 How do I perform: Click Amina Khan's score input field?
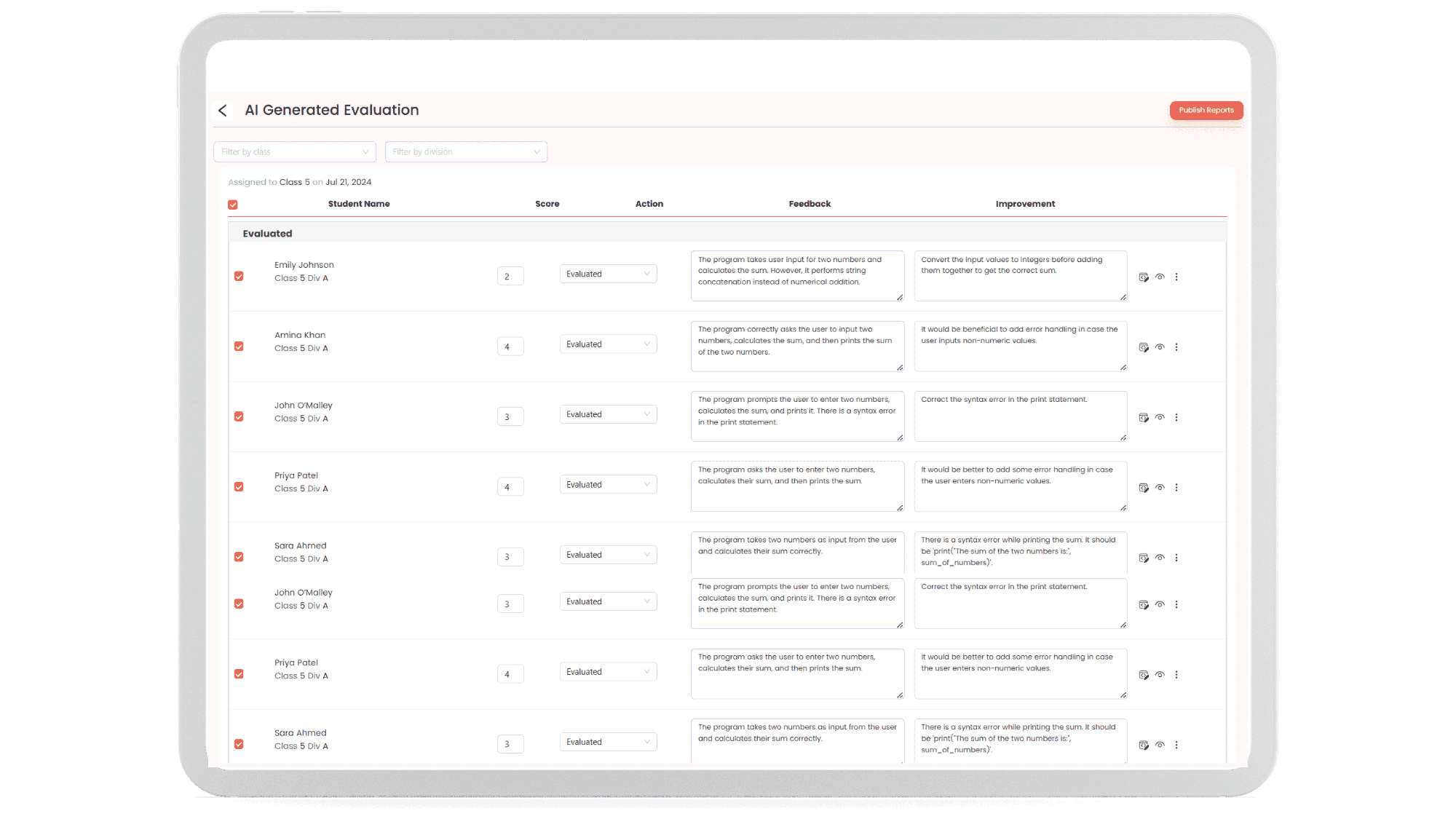(510, 347)
